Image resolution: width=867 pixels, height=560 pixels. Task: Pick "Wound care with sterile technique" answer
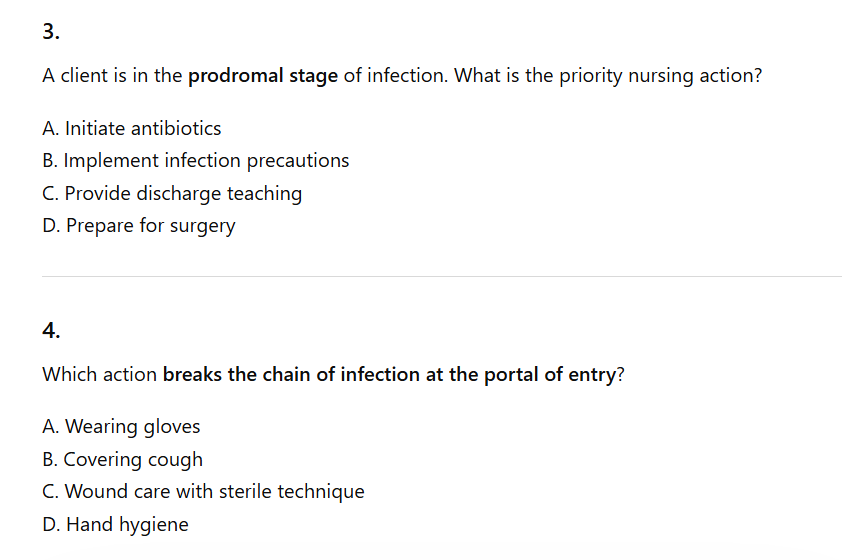203,491
